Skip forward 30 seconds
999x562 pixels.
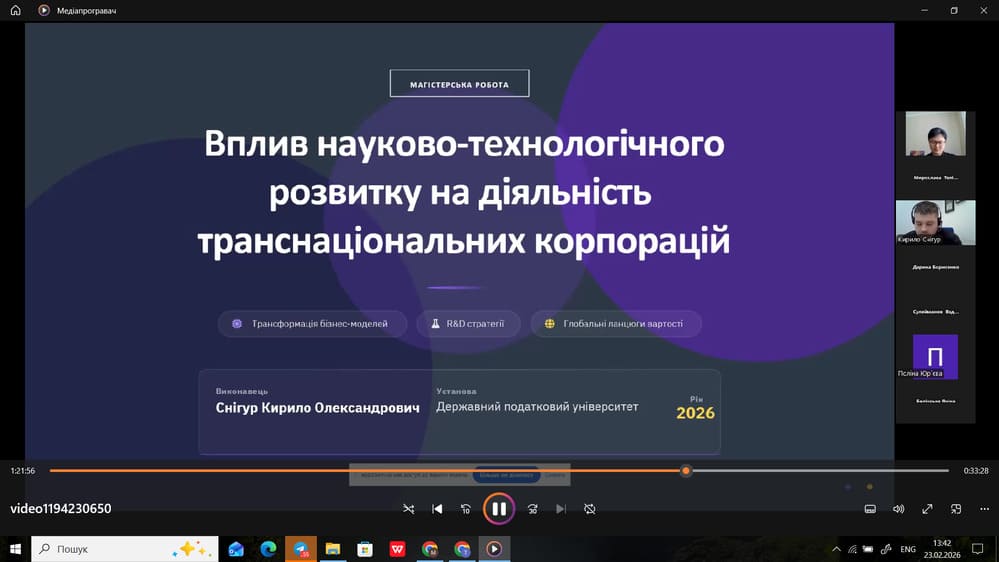532,509
